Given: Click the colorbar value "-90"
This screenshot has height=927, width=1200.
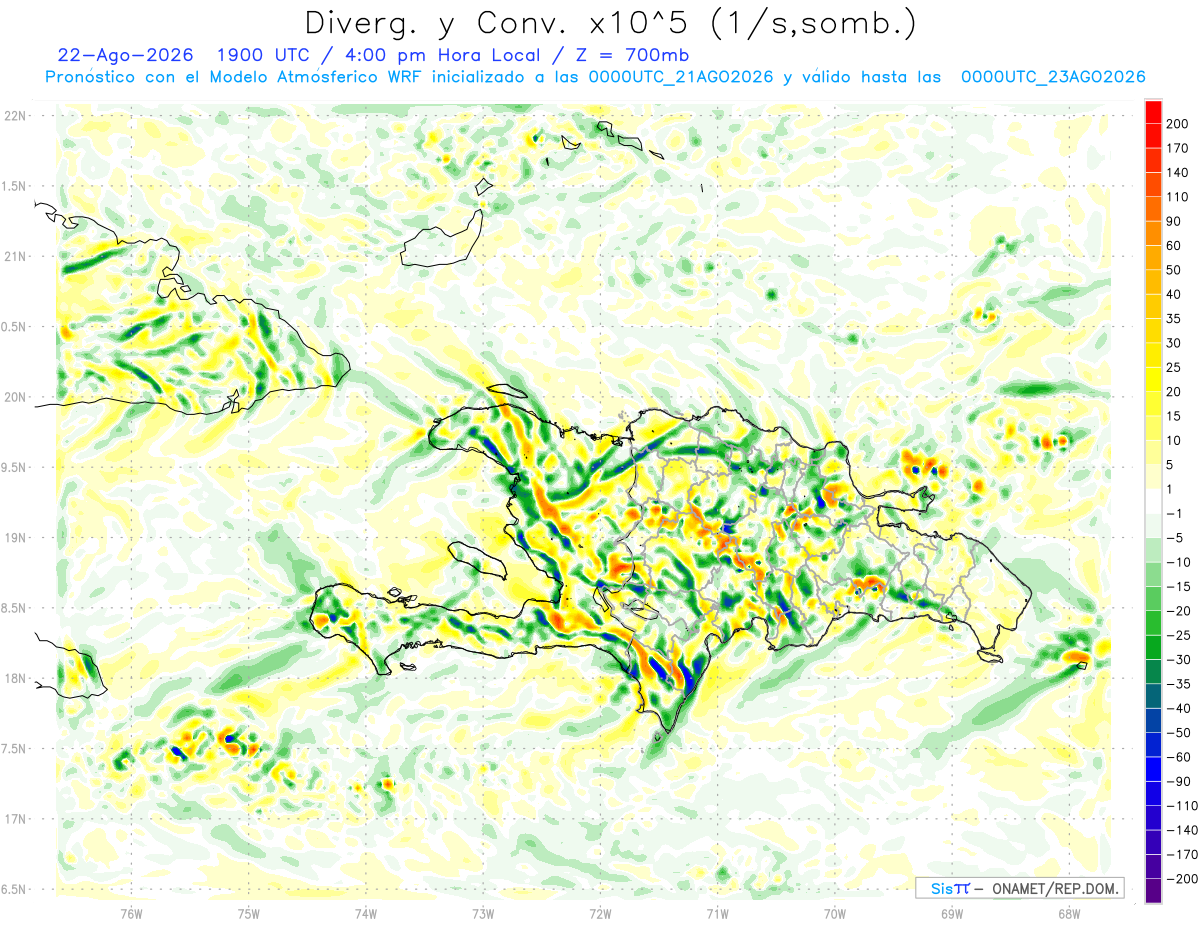Looking at the screenshot, I should pos(1178,782).
